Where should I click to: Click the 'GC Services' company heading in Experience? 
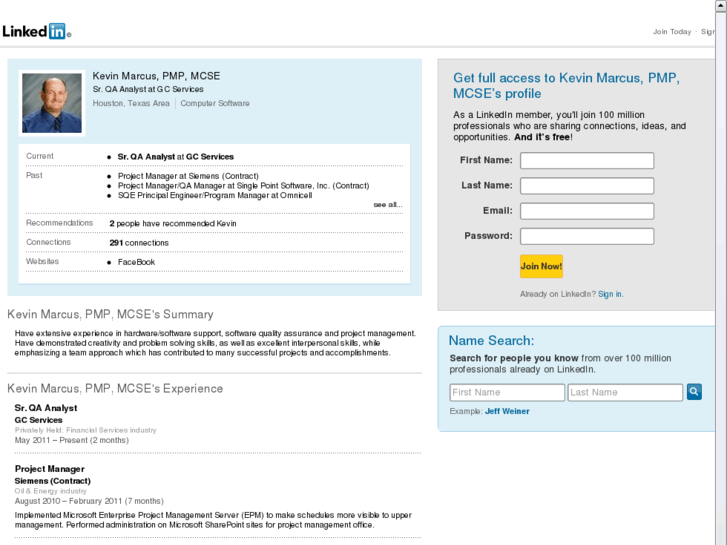(x=38, y=420)
